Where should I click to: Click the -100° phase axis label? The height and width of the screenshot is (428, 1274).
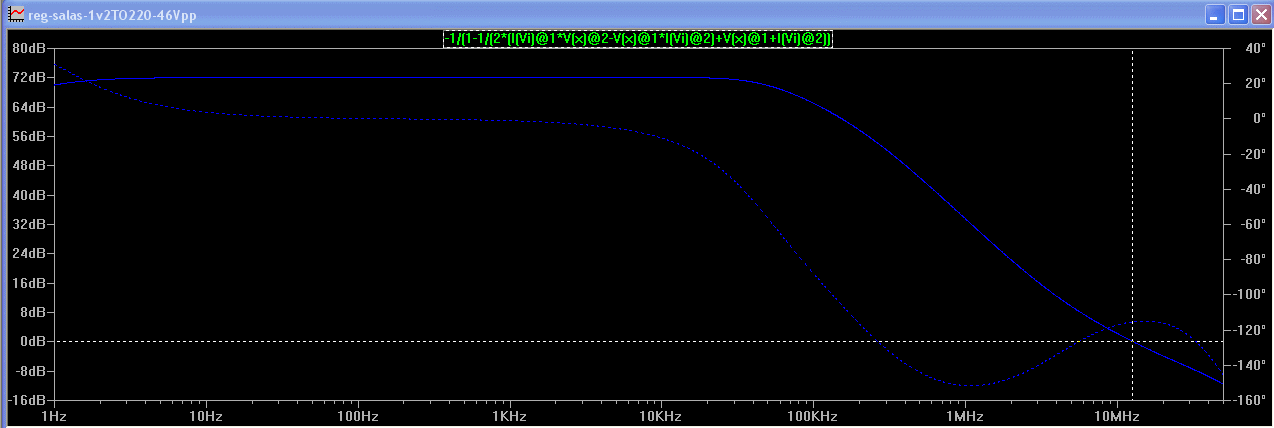[x=1247, y=294]
